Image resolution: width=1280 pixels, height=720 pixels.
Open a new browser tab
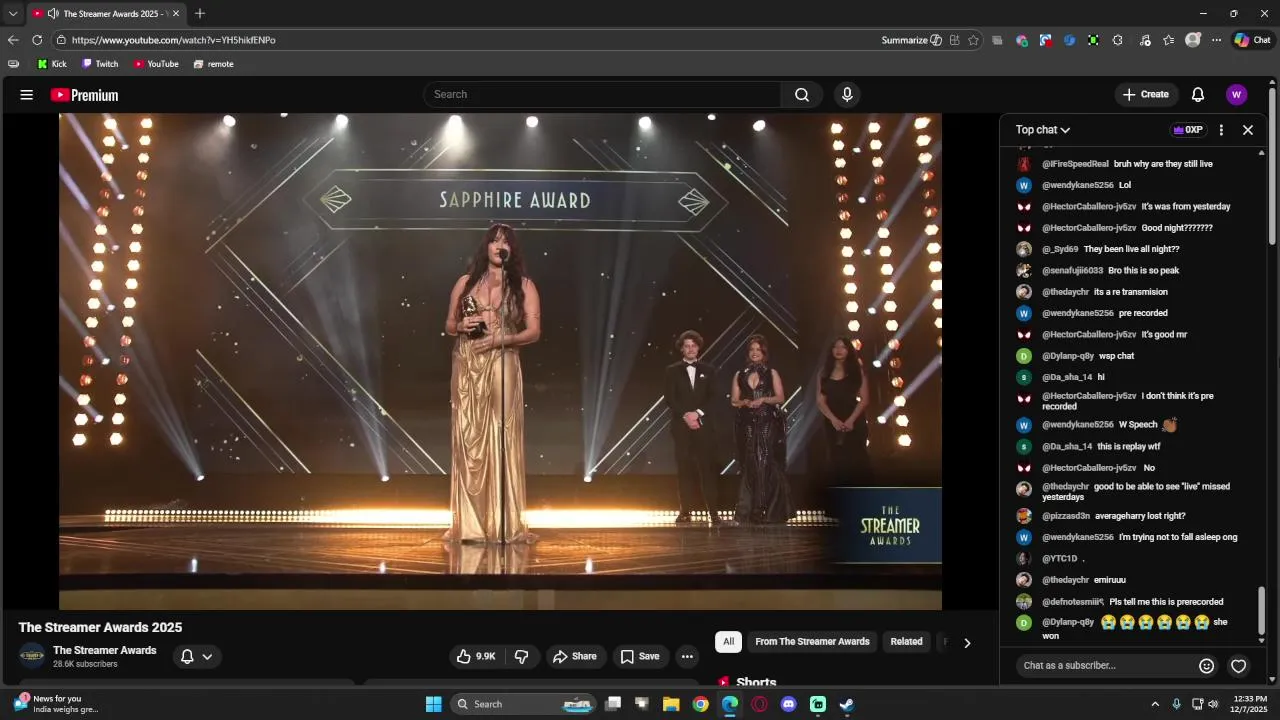(200, 14)
